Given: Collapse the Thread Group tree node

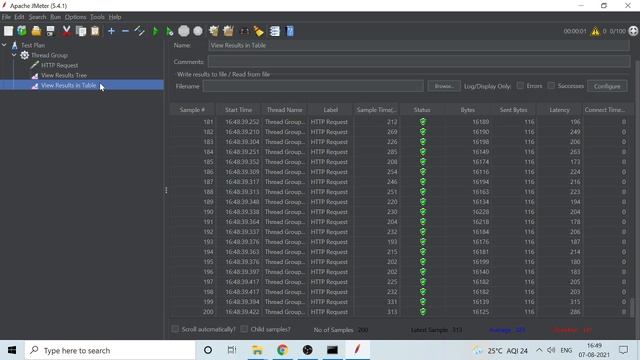Looking at the screenshot, I should [x=14, y=55].
